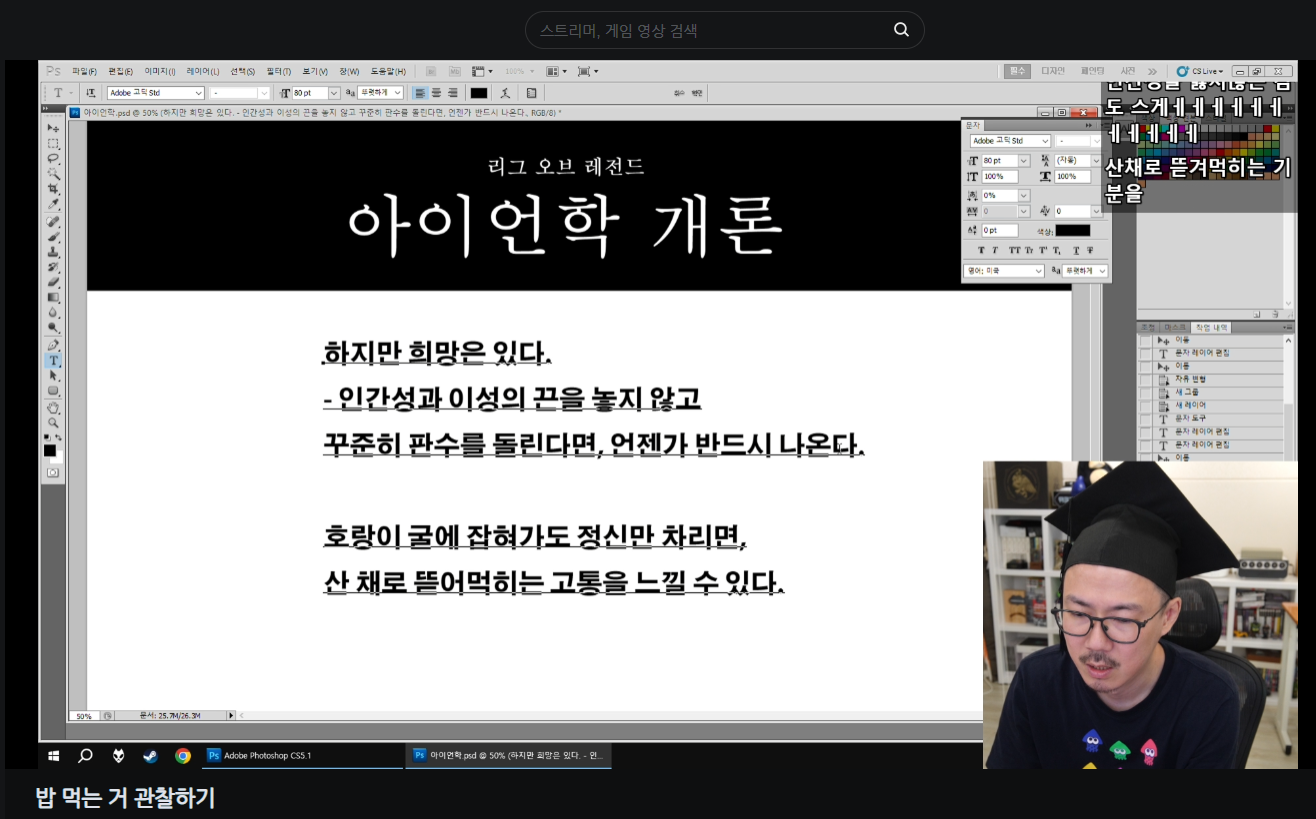1316x819 pixels.
Task: Select the Dodge tool
Action: pos(53,327)
